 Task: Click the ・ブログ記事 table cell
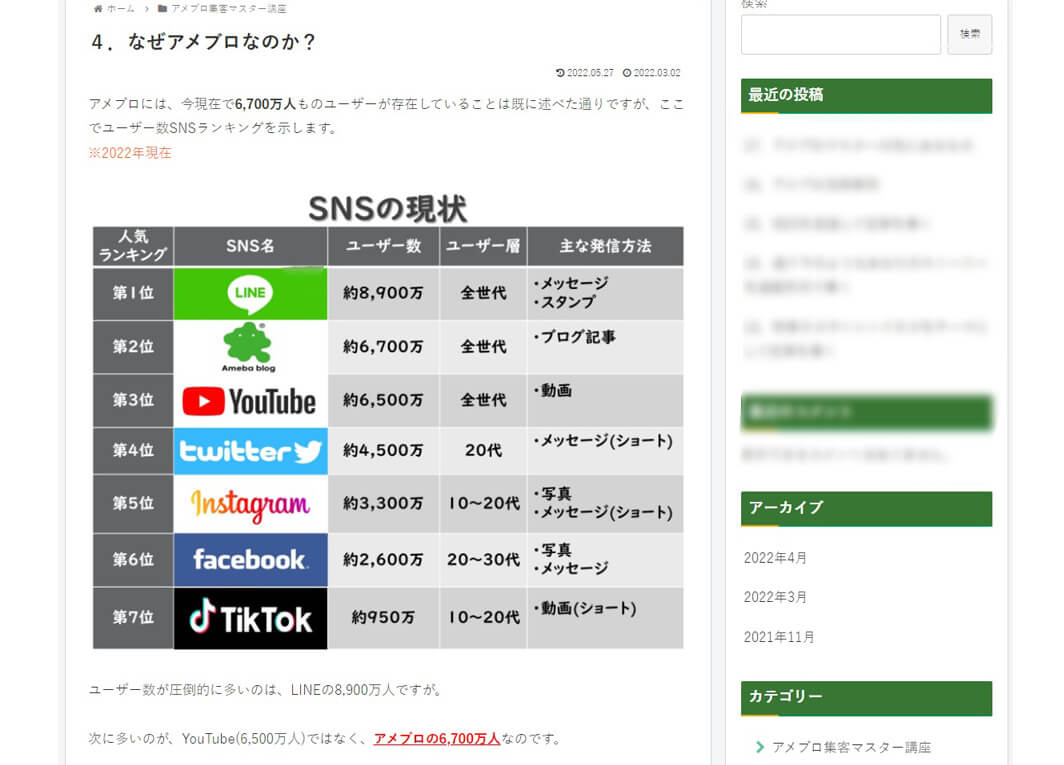[x=605, y=347]
